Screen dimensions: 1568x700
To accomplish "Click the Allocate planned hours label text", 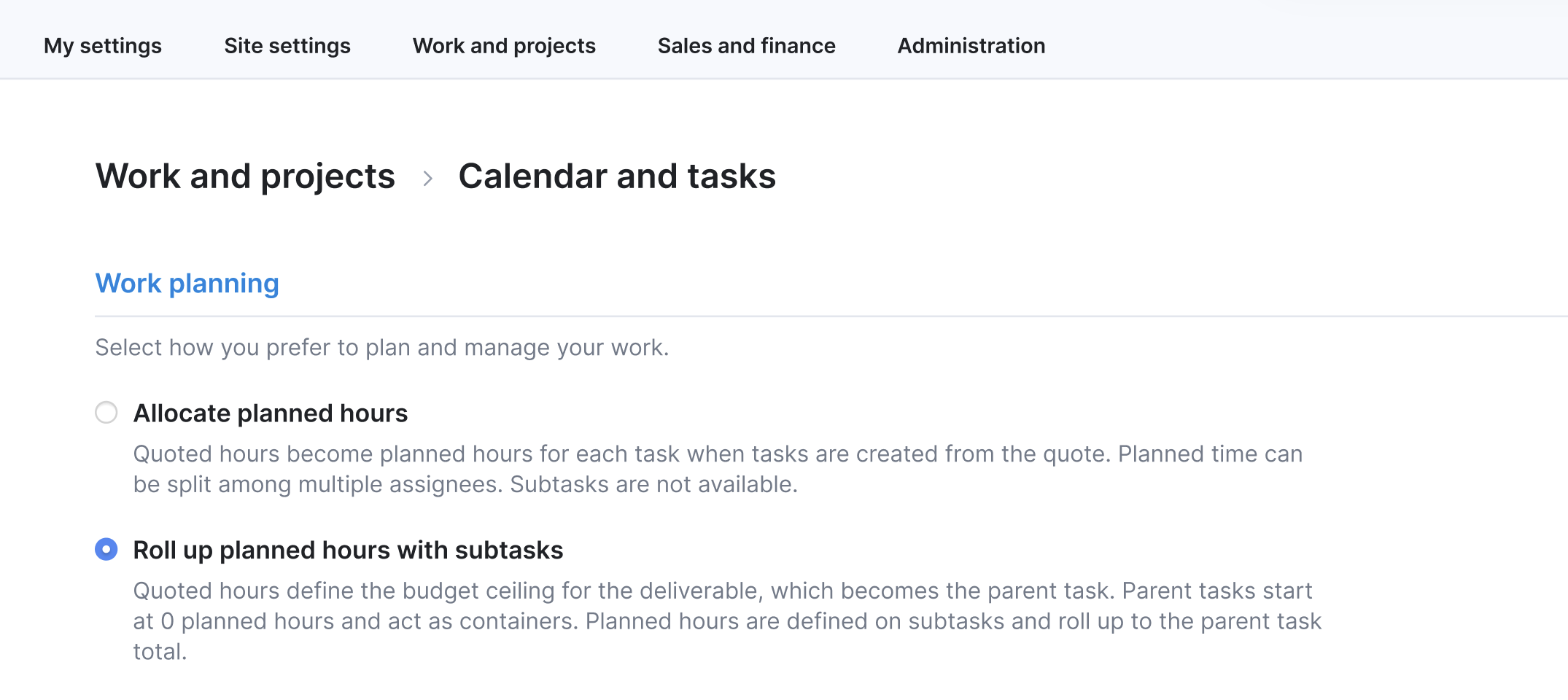I will pyautogui.click(x=271, y=413).
